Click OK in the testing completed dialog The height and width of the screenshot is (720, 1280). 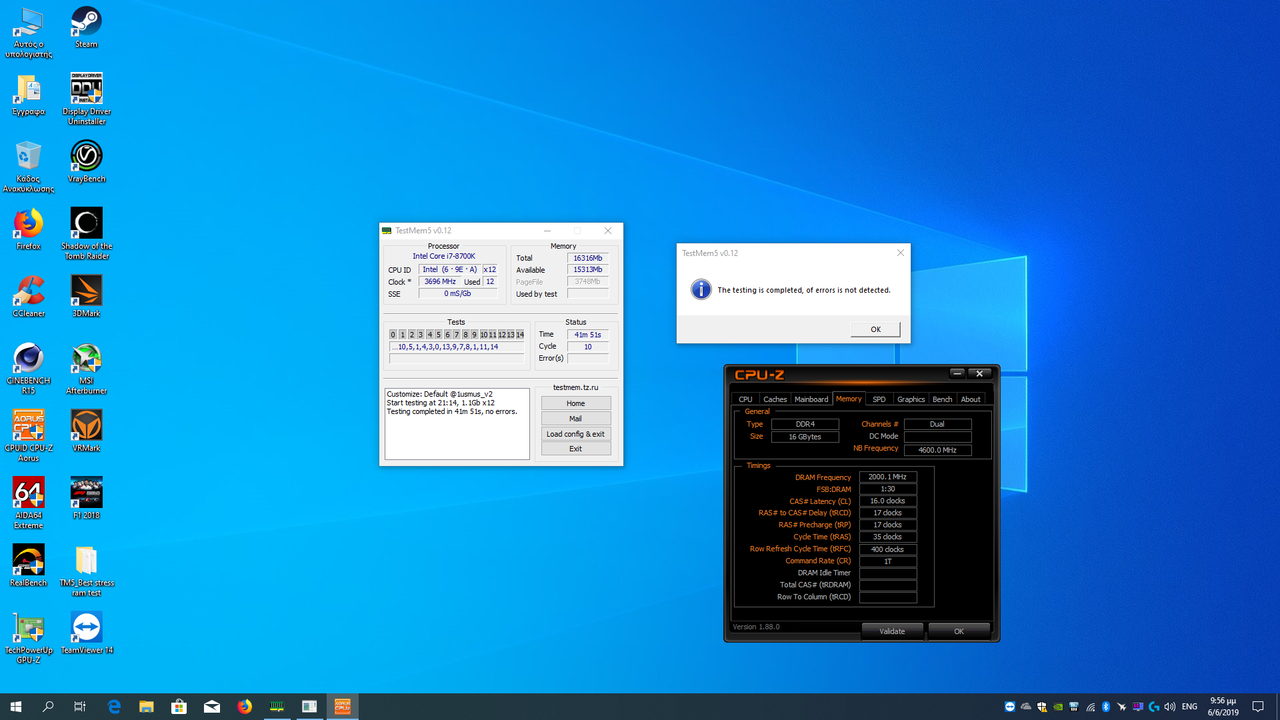click(875, 329)
